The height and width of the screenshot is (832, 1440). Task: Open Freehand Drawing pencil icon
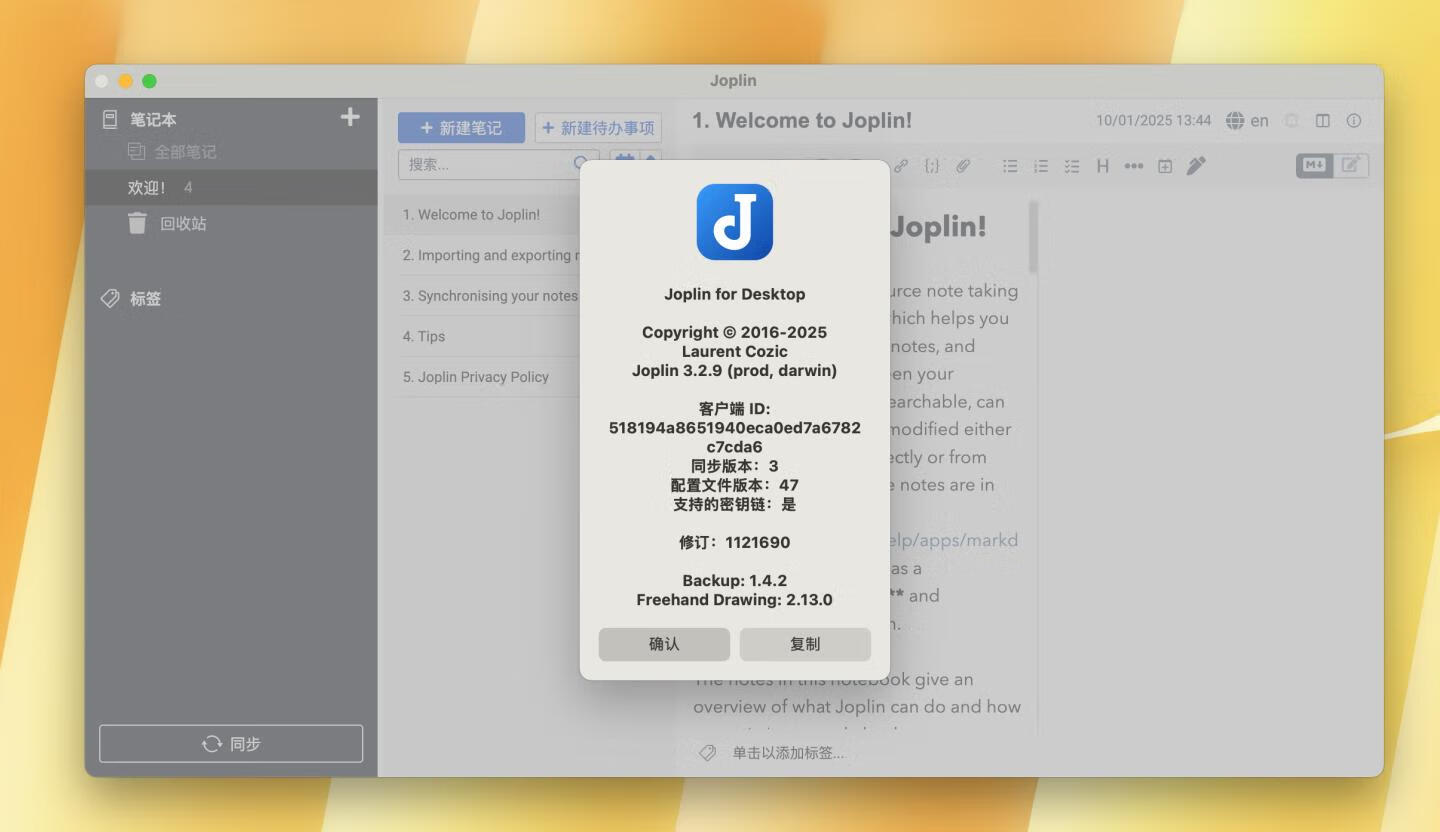1196,166
